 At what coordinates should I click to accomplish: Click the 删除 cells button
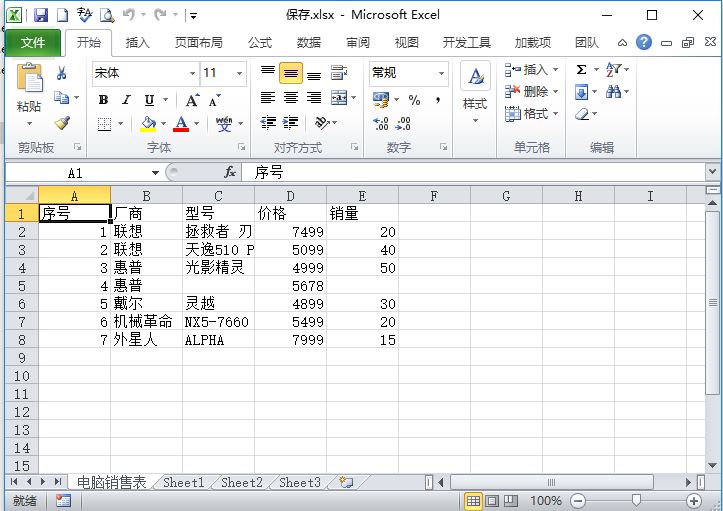coord(531,91)
